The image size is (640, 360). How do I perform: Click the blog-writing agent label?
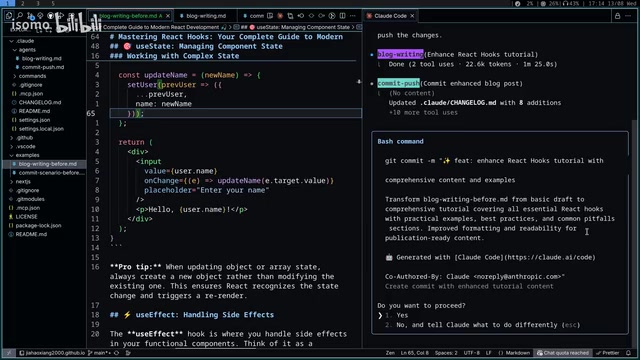pos(400,54)
